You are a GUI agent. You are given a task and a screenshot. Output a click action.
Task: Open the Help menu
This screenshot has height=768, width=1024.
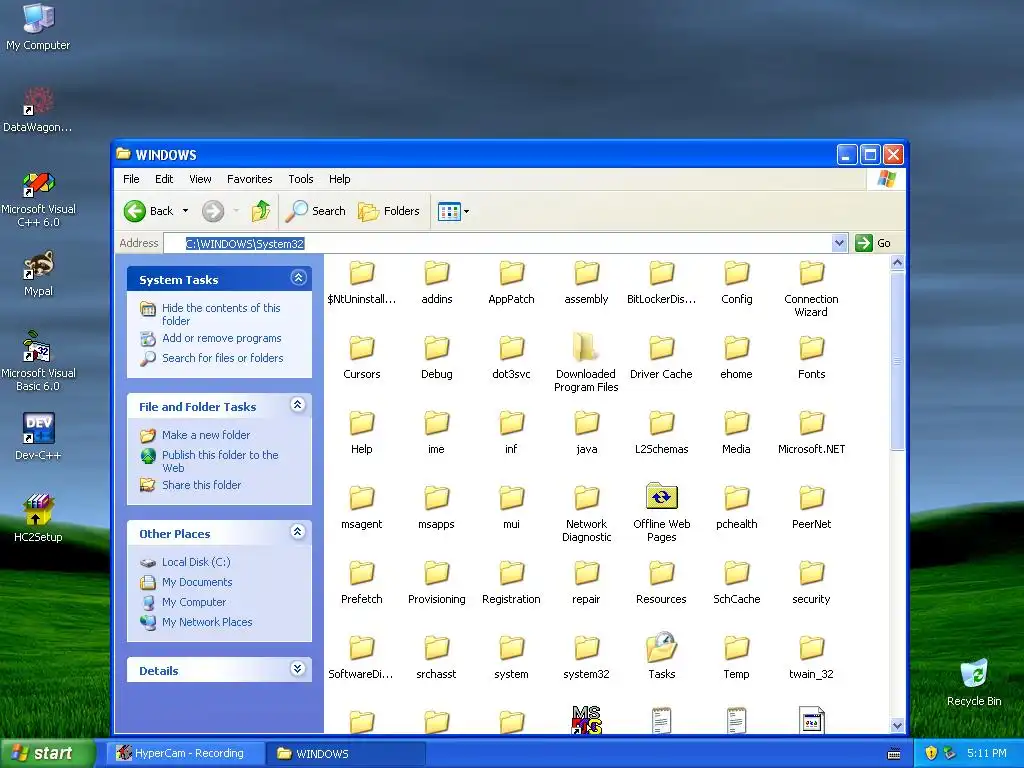(x=339, y=179)
